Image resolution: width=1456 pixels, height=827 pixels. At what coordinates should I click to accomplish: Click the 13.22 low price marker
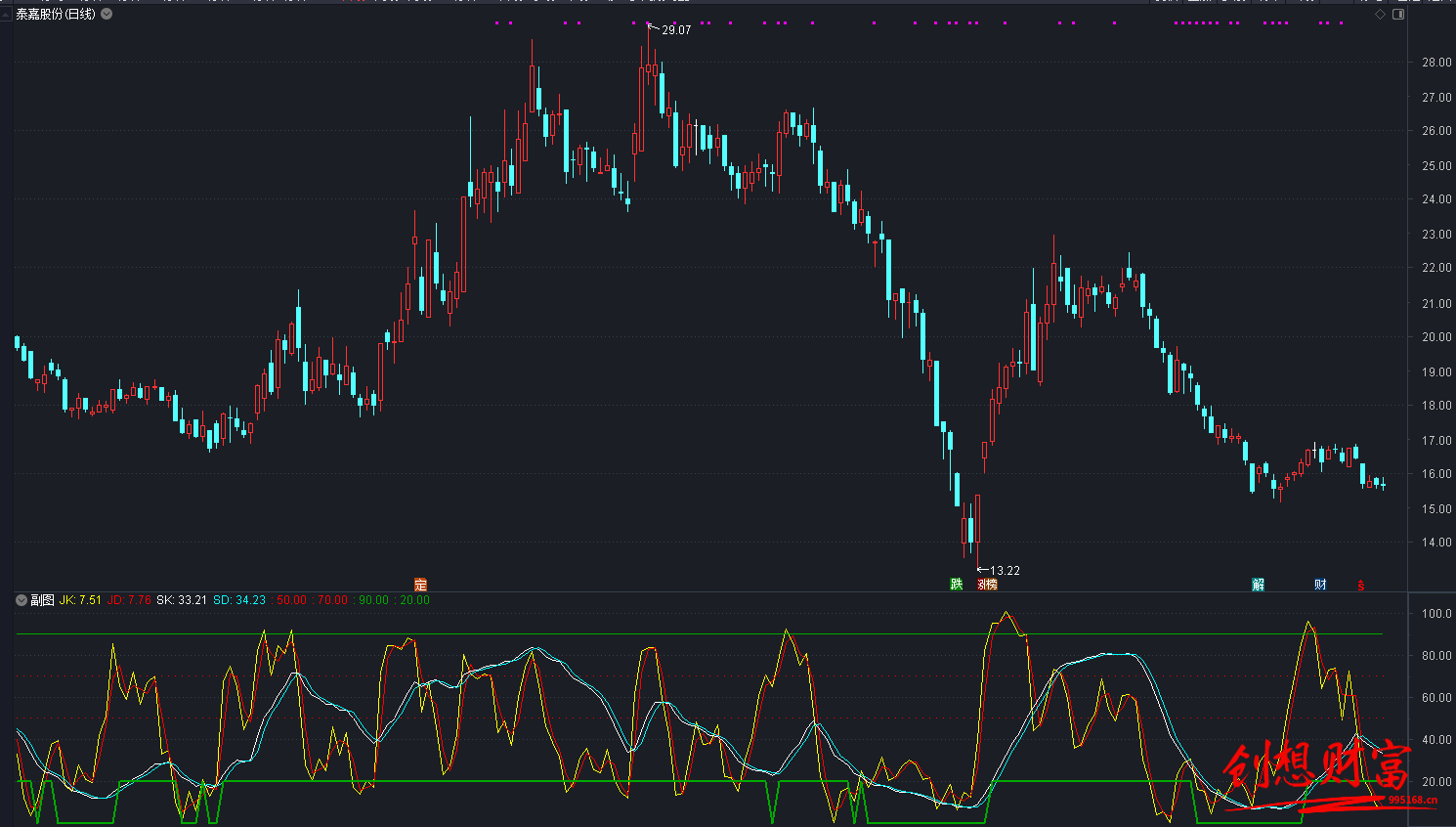[1005, 571]
